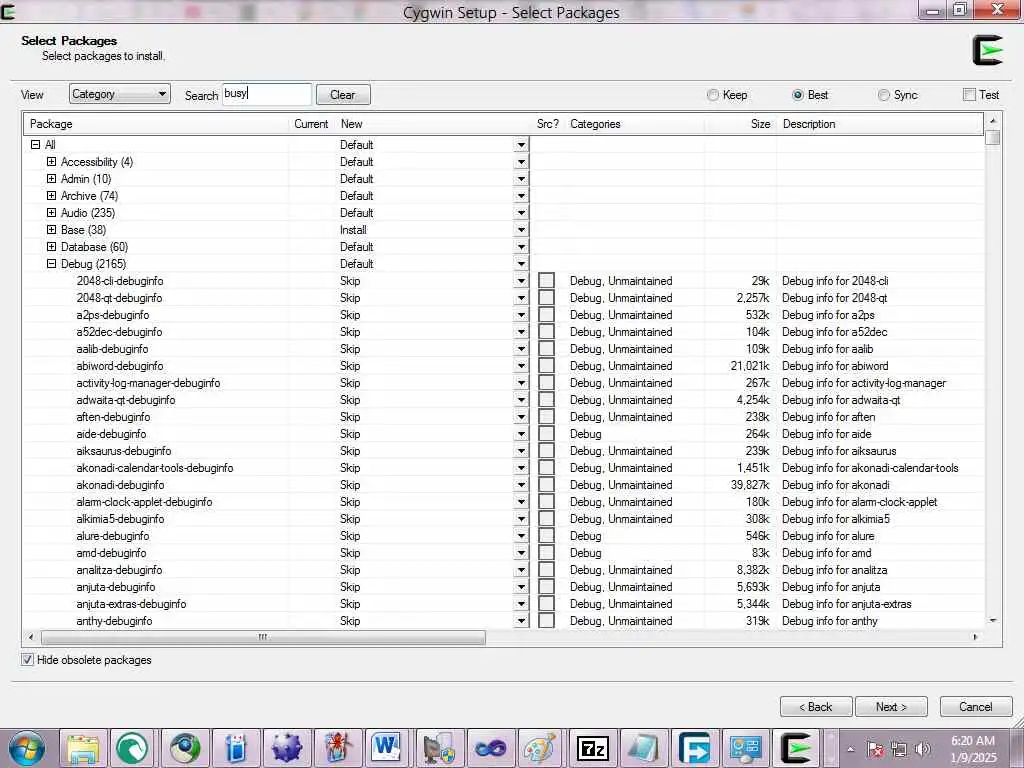The width and height of the screenshot is (1024, 768).
Task: Expand the Database (60) category
Action: 52,246
